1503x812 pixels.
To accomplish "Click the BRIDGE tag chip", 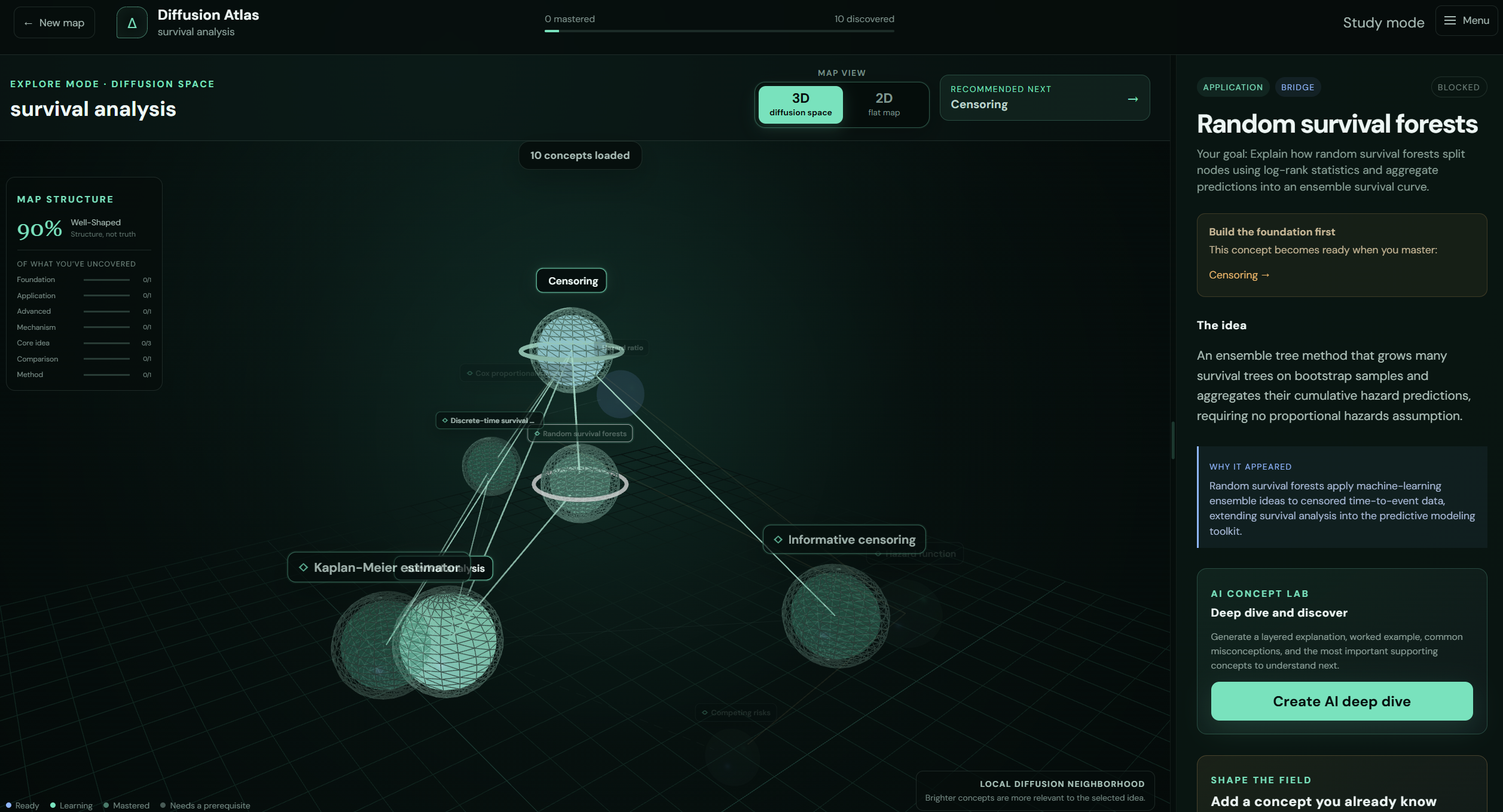I will click(1297, 87).
